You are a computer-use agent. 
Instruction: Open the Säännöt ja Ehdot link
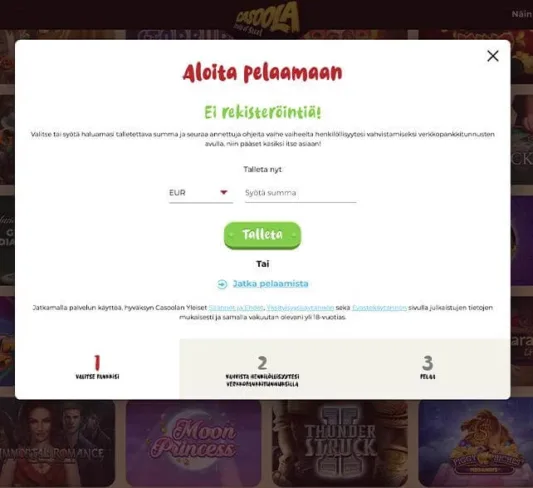(236, 308)
